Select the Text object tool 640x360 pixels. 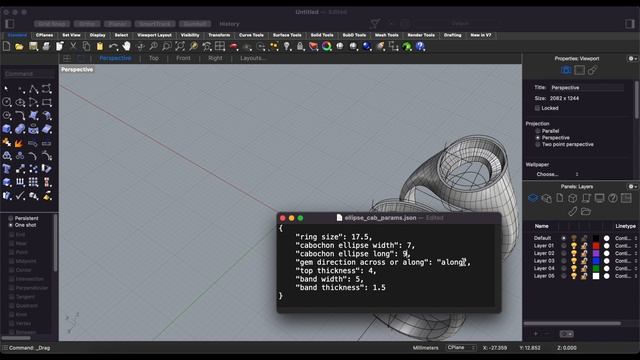[7, 169]
